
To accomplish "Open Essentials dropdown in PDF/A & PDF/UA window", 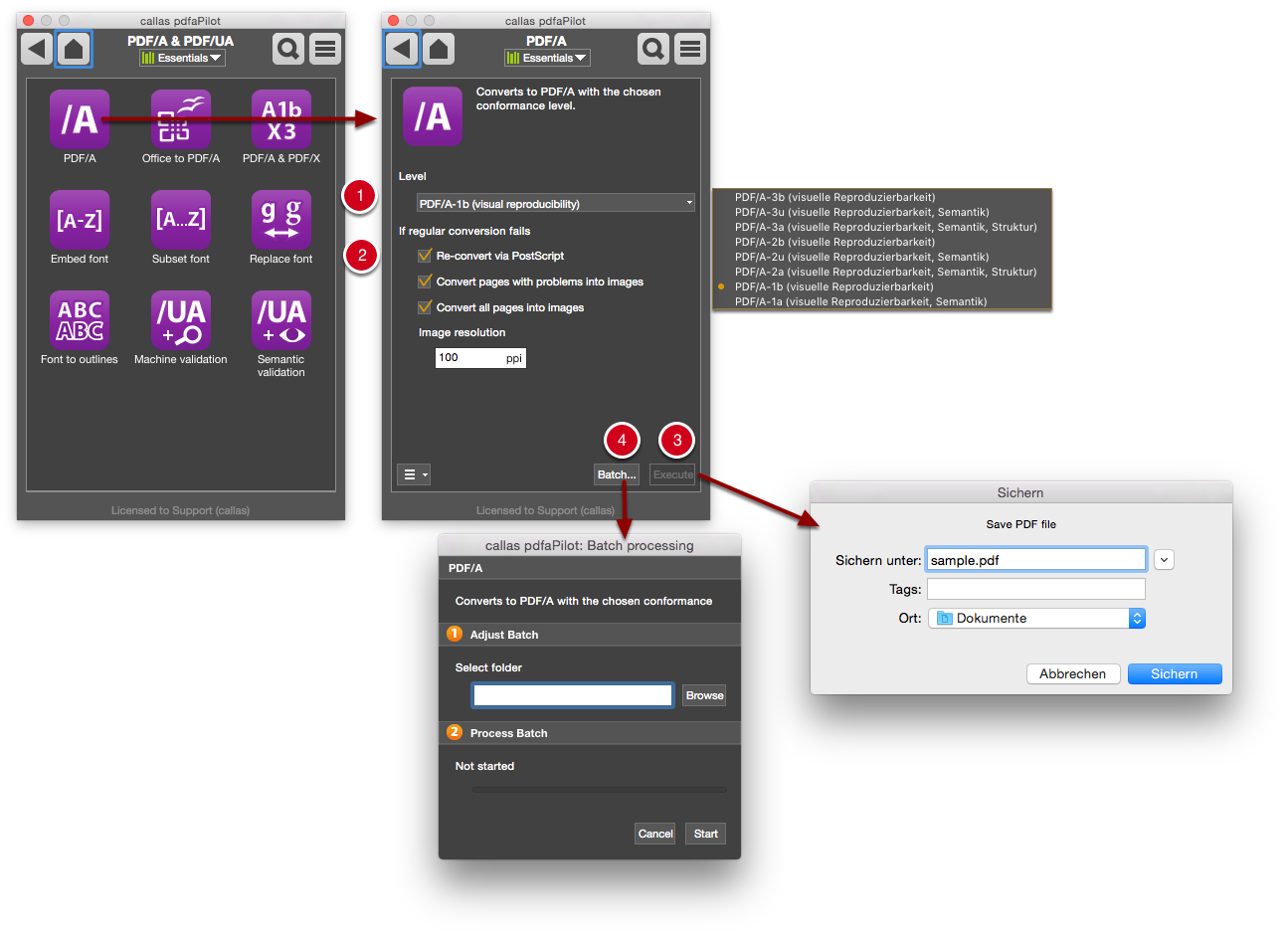I will point(183,58).
